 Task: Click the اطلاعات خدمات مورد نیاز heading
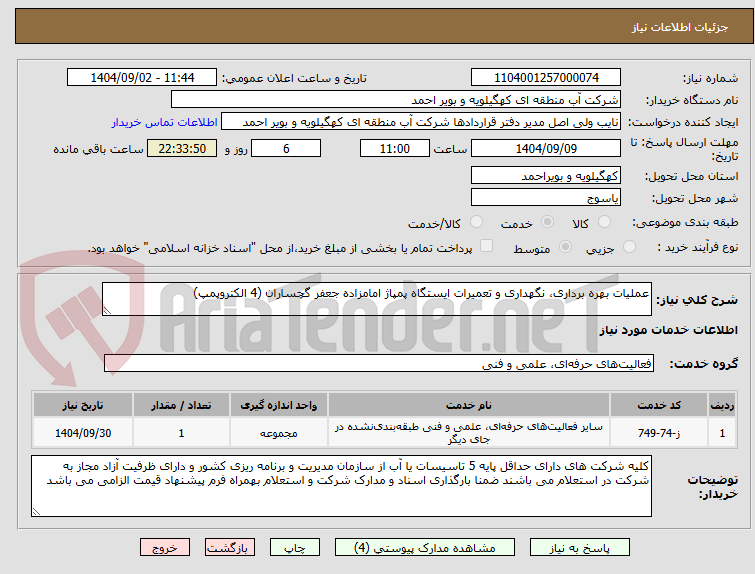point(668,330)
